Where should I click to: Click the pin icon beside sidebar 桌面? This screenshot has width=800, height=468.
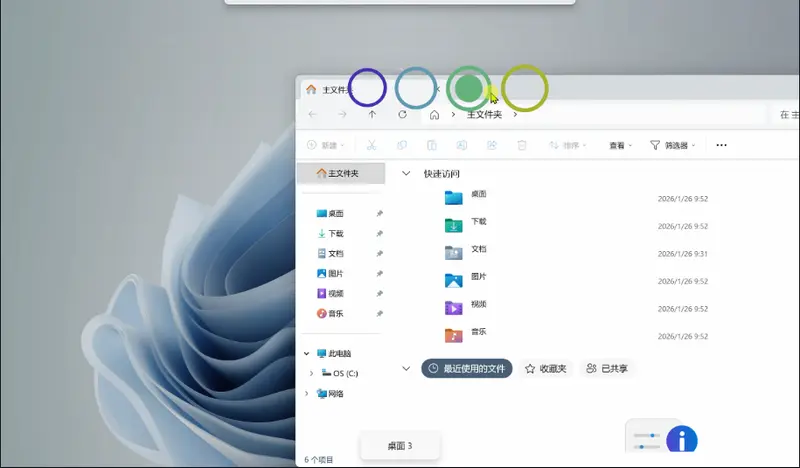click(x=380, y=213)
